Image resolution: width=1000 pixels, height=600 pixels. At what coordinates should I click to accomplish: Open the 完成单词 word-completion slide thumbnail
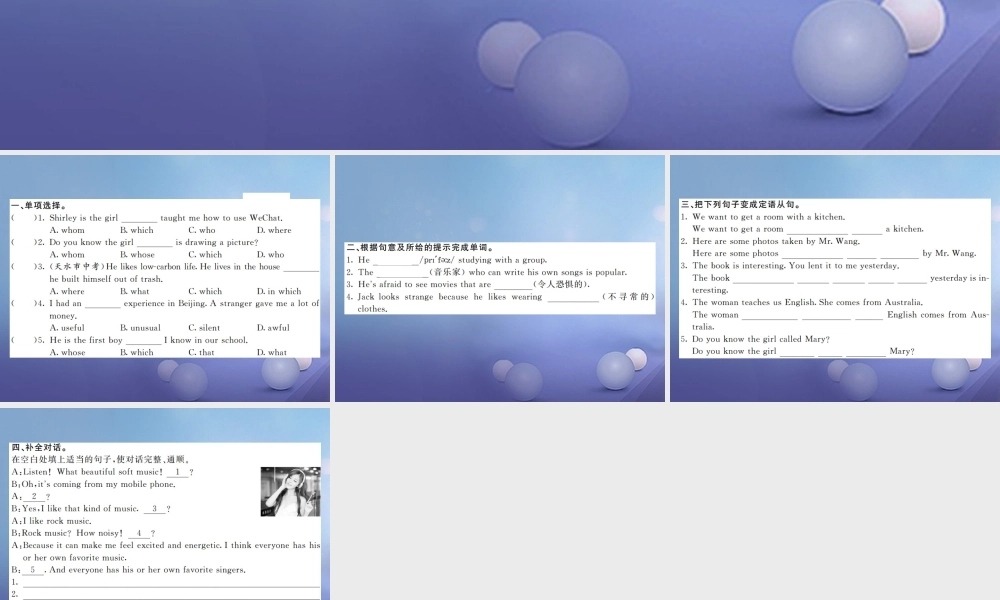pos(500,279)
